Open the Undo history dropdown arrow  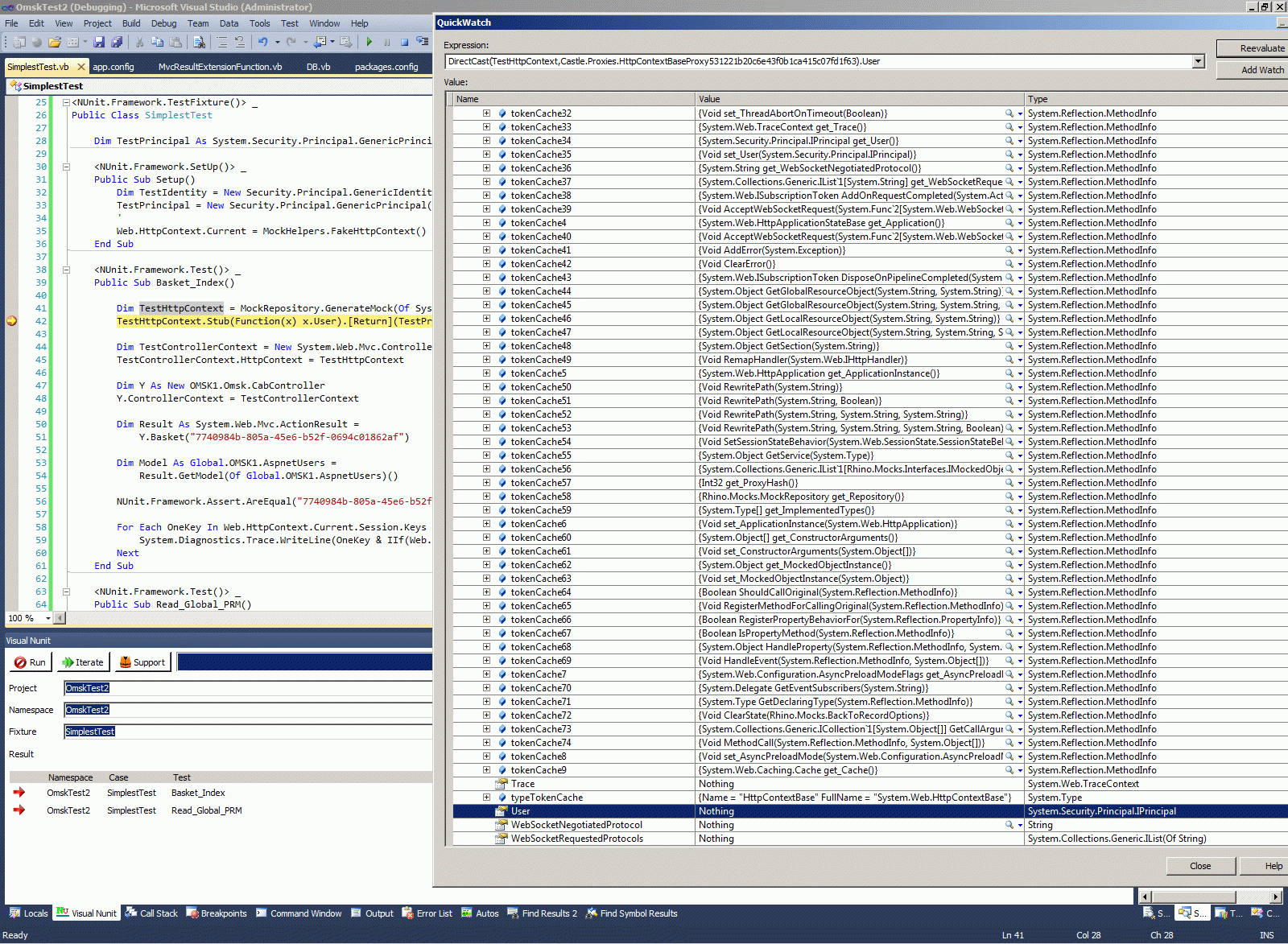(277, 42)
